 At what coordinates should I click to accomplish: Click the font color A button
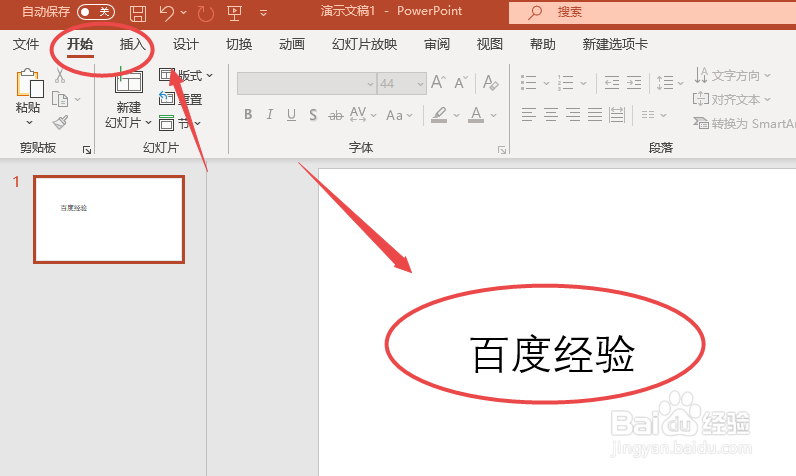(x=476, y=115)
